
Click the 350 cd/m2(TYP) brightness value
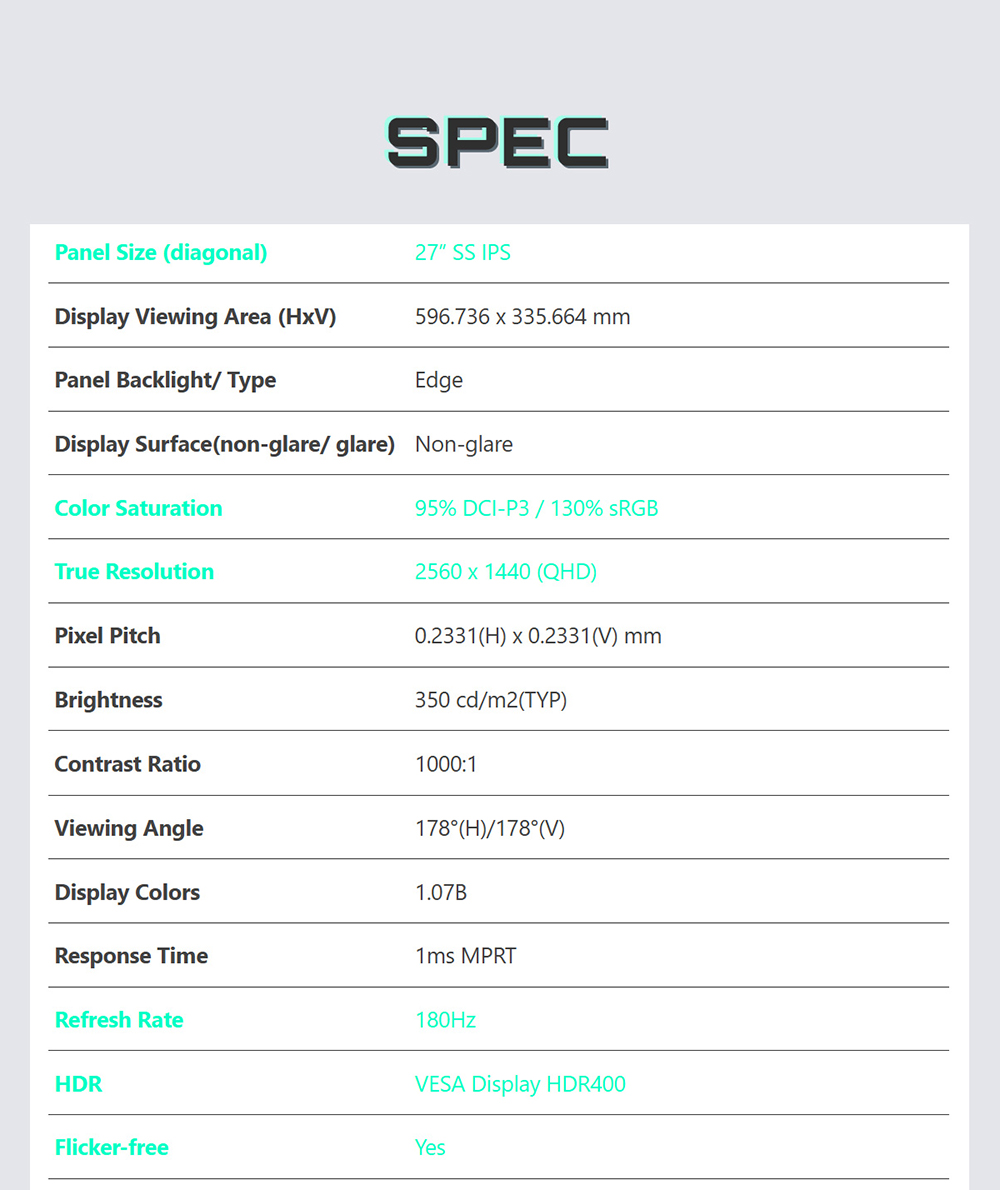[491, 700]
